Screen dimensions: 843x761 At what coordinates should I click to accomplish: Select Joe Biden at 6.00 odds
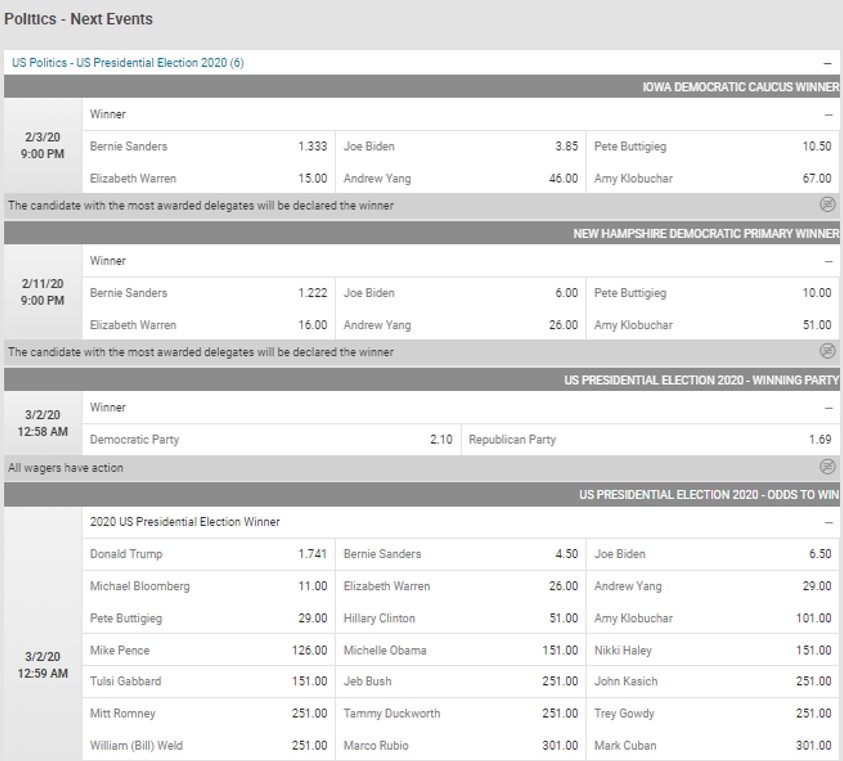(x=461, y=293)
